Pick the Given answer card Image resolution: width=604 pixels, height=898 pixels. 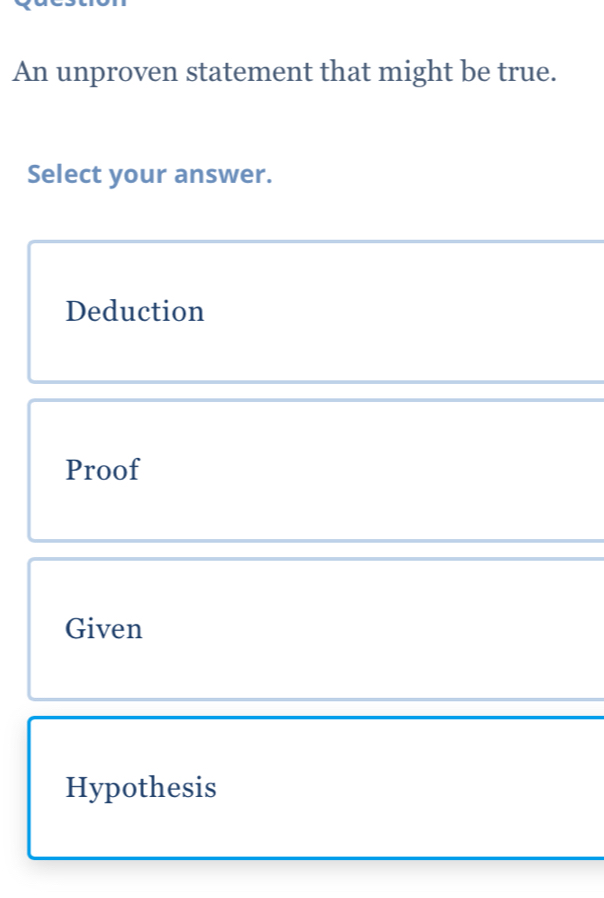300,629
